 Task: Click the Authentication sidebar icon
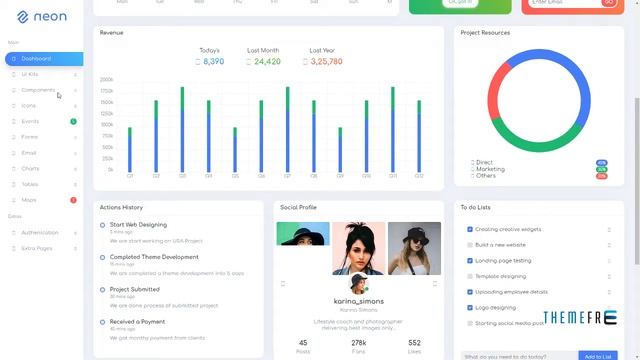[13, 233]
